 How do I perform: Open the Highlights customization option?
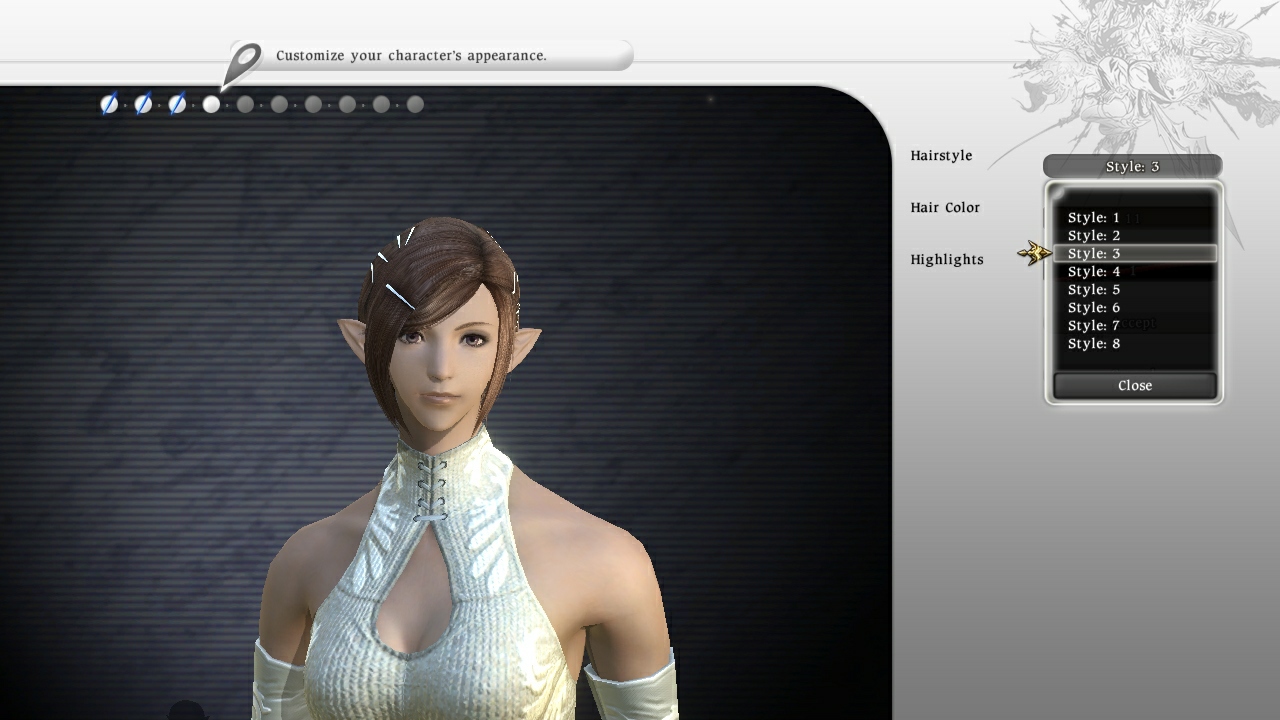[x=946, y=259]
